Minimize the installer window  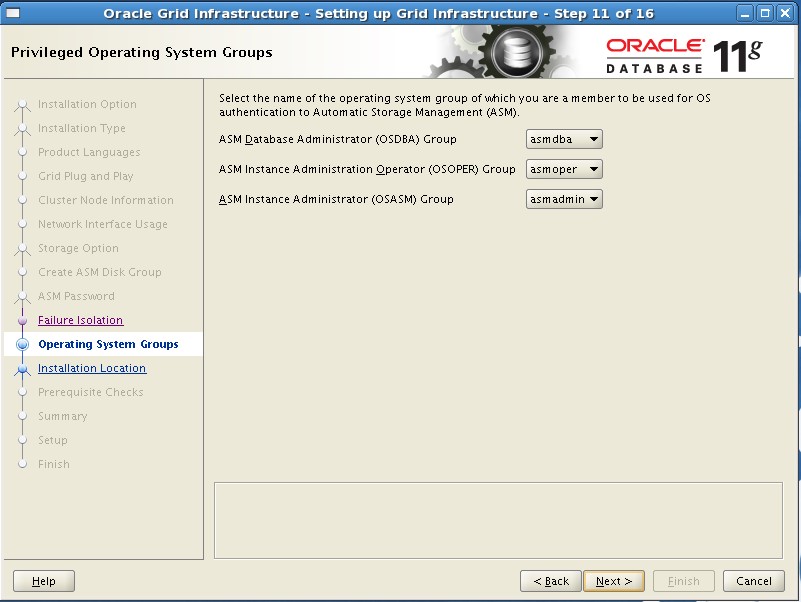[745, 13]
